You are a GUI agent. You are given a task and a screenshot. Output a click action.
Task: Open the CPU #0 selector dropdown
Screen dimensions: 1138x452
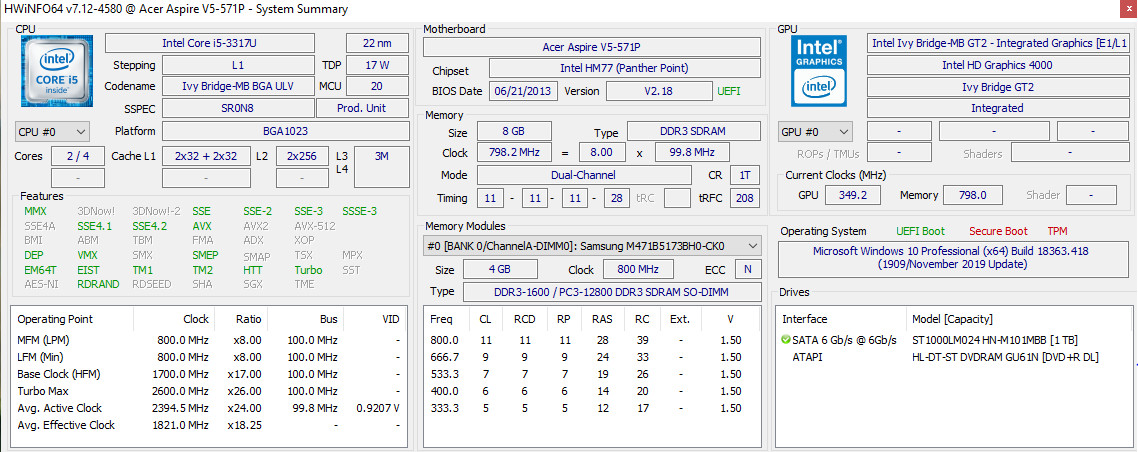[52, 132]
